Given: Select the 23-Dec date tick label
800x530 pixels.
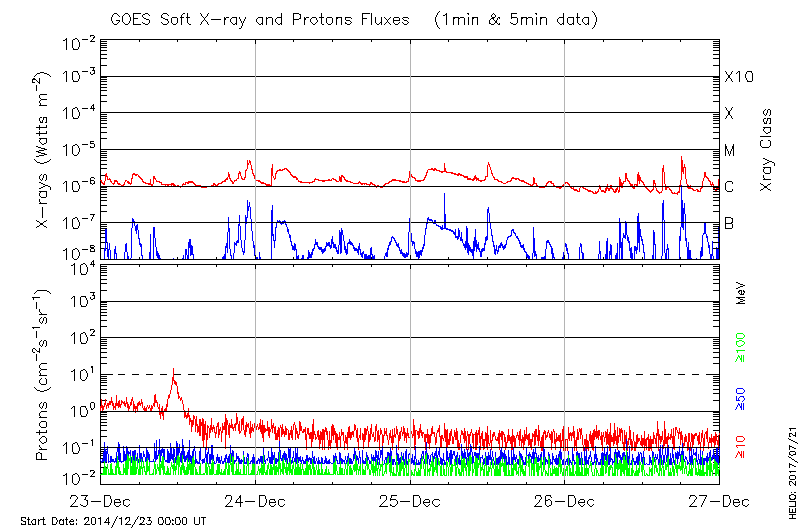Looking at the screenshot, I should click(100, 500).
